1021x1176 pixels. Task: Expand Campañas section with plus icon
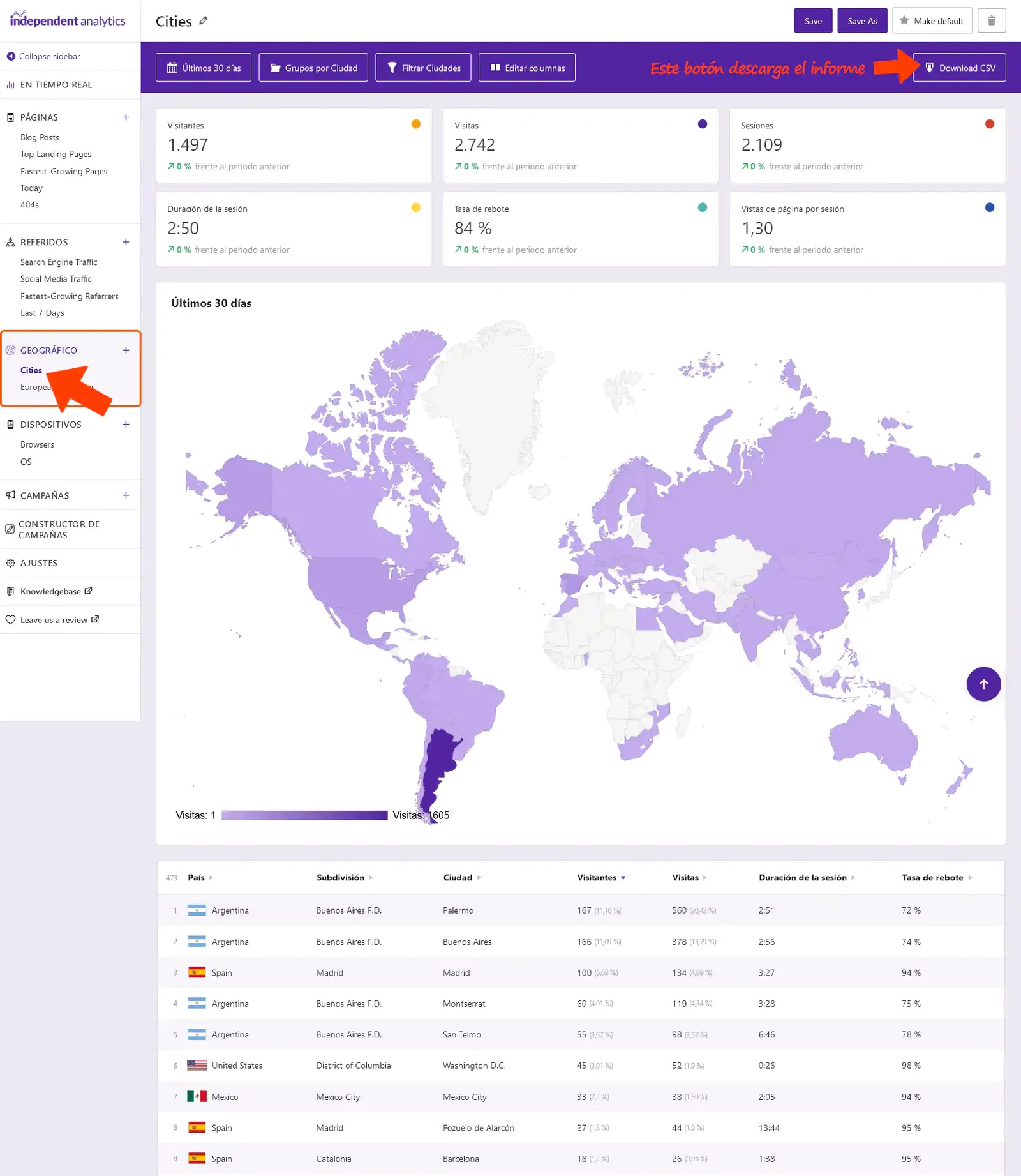126,495
